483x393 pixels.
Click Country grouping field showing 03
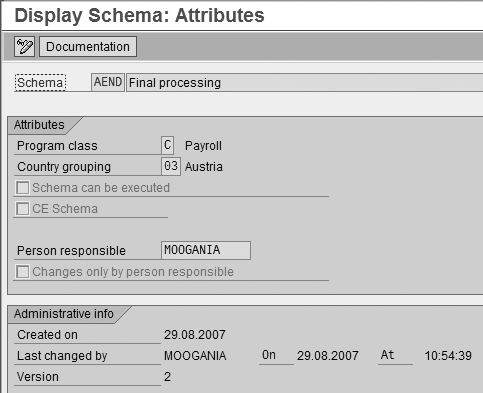point(171,166)
